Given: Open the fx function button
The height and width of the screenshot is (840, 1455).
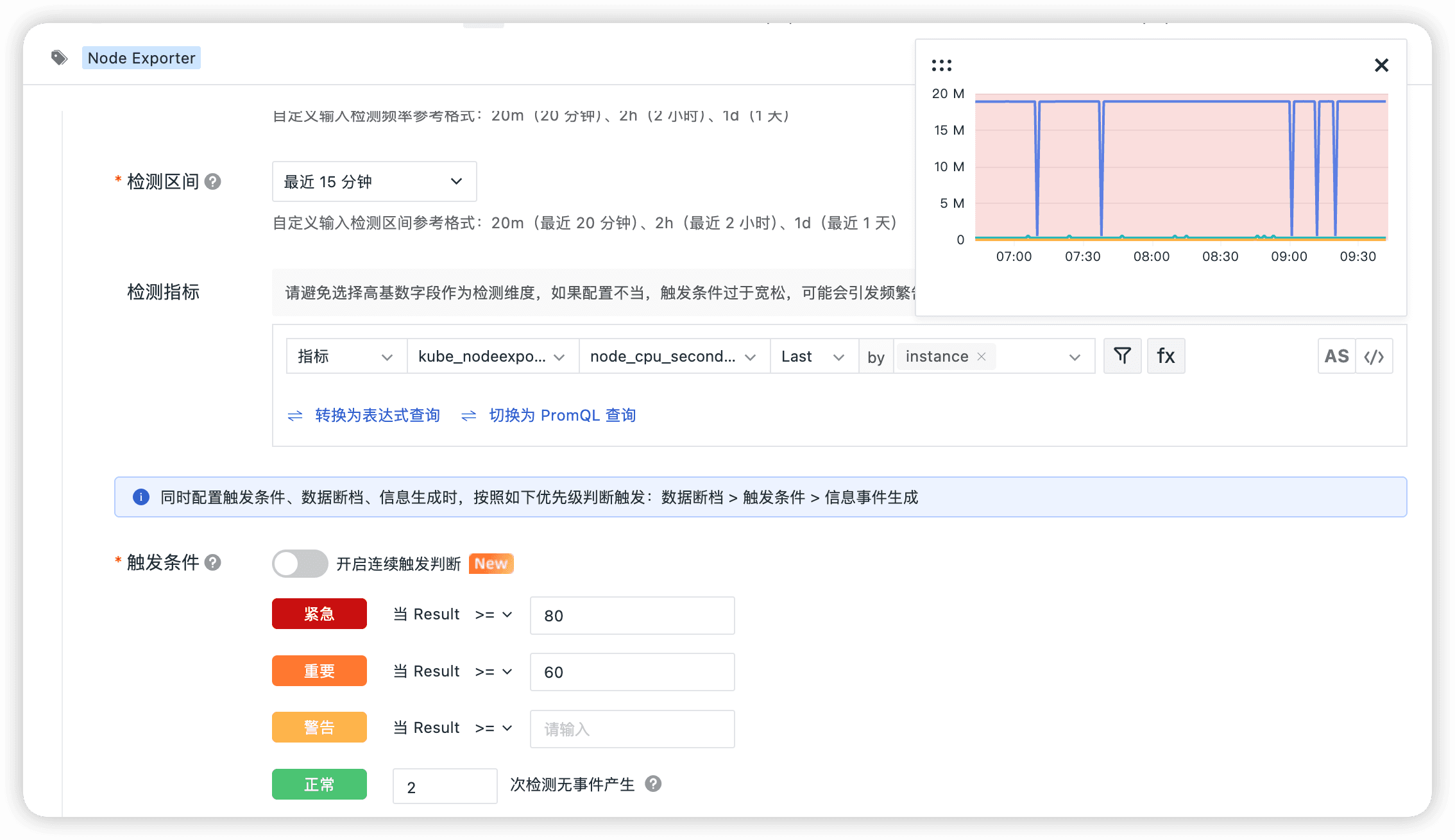Looking at the screenshot, I should [1166, 356].
